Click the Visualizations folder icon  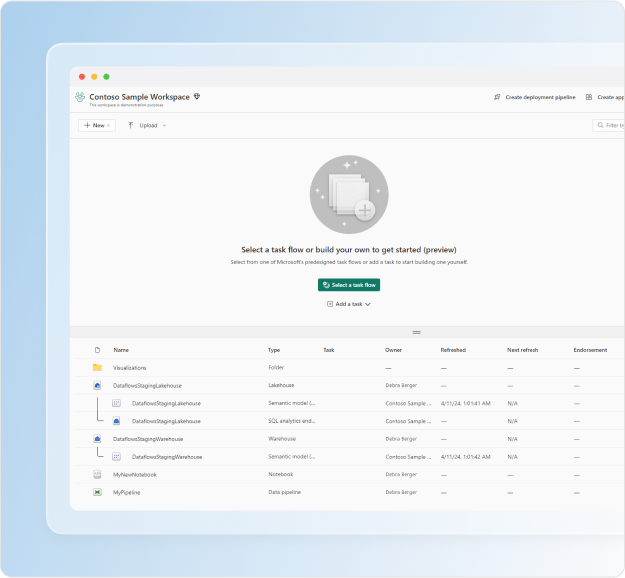[x=97, y=367]
